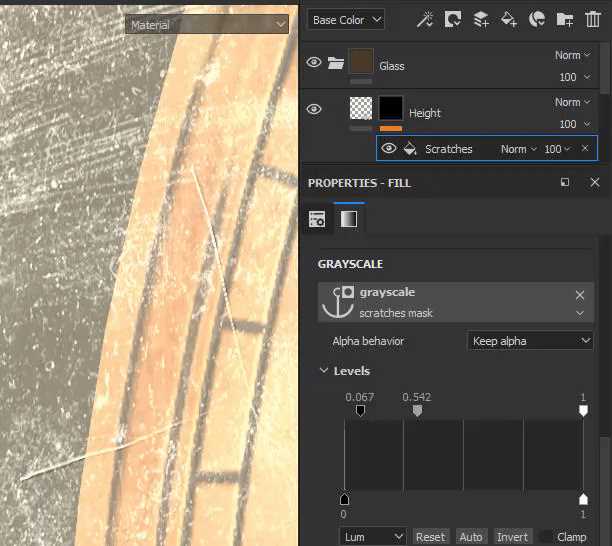This screenshot has height=546, width=612.
Task: Add a new paint layer
Action: click(481, 19)
